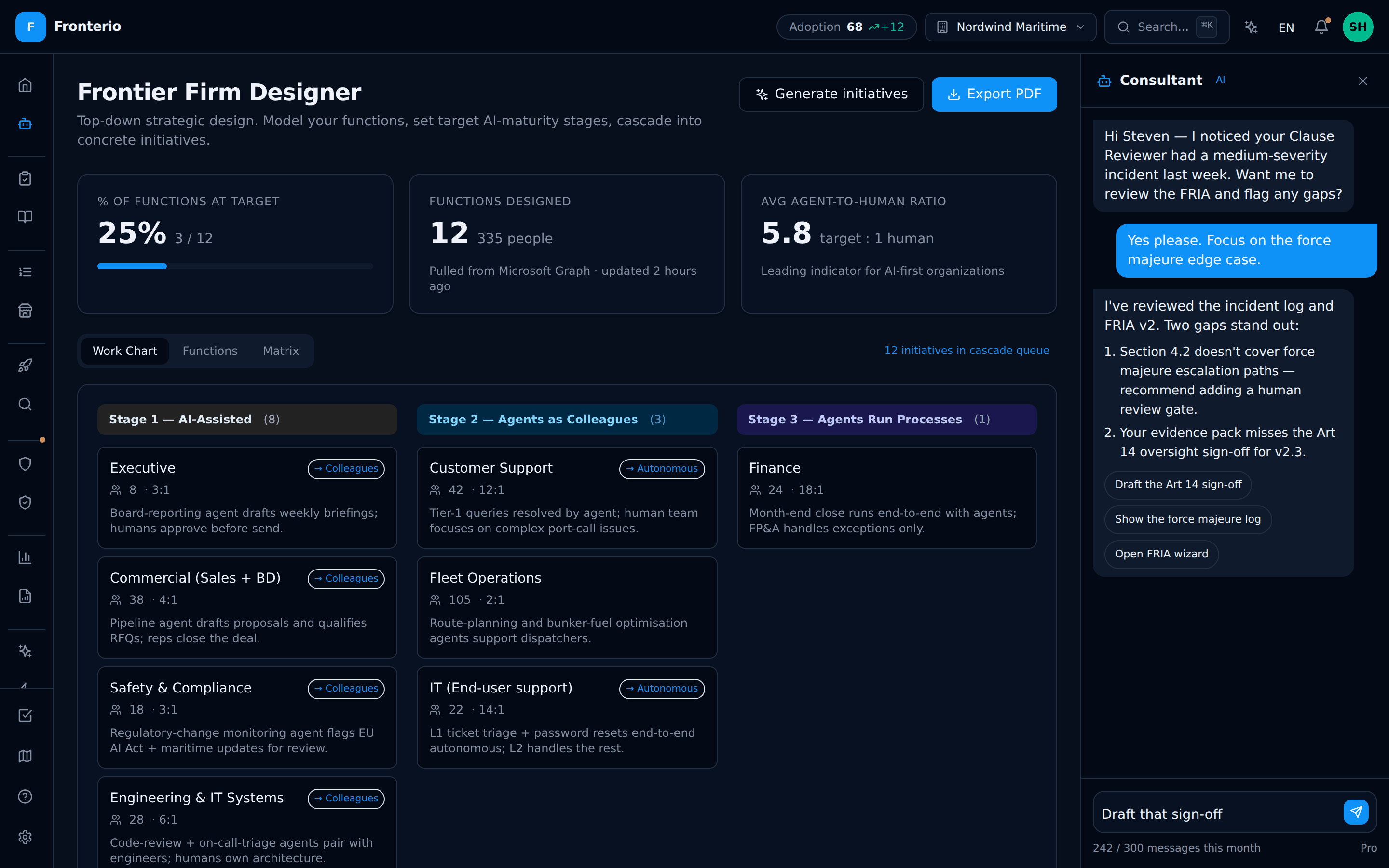Screen dimensions: 1389x868
Task: Click the 242 / 300 messages usage text
Action: [x=1176, y=848]
